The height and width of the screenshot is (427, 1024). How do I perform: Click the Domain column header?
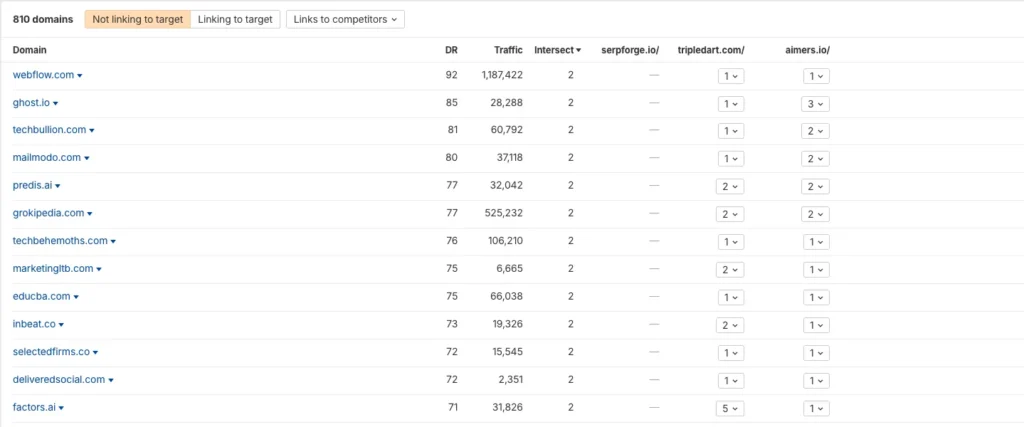[29, 50]
